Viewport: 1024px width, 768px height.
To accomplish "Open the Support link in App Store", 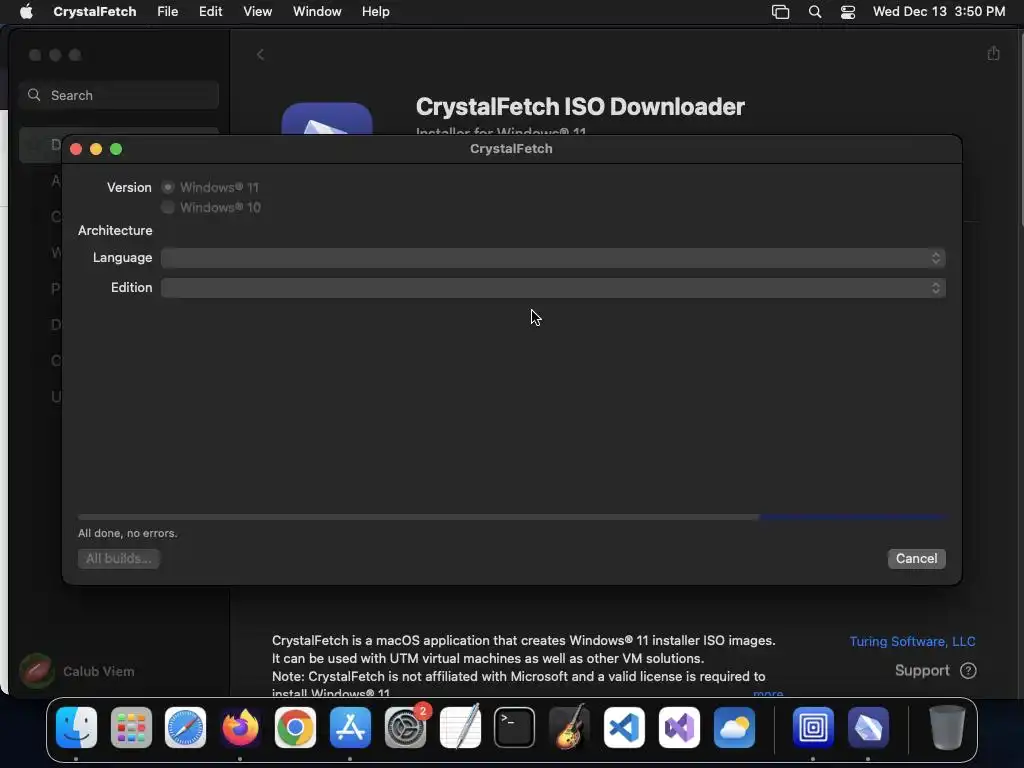I will coord(921,671).
